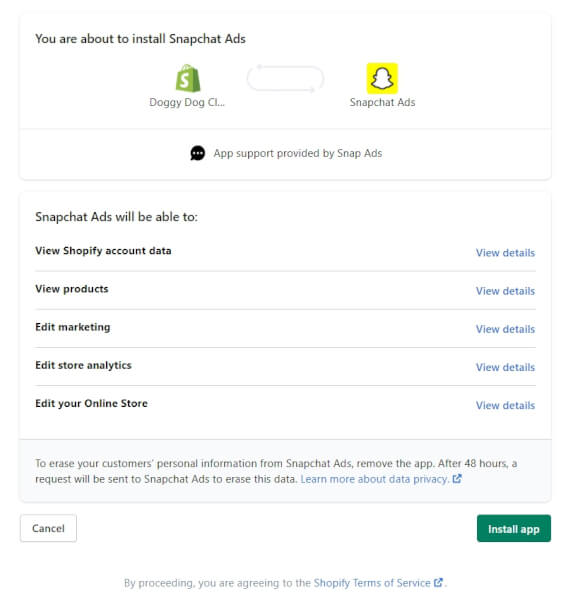This screenshot has height=600, width=578.
Task: Click external link icon after data privacy
Action: click(x=457, y=479)
